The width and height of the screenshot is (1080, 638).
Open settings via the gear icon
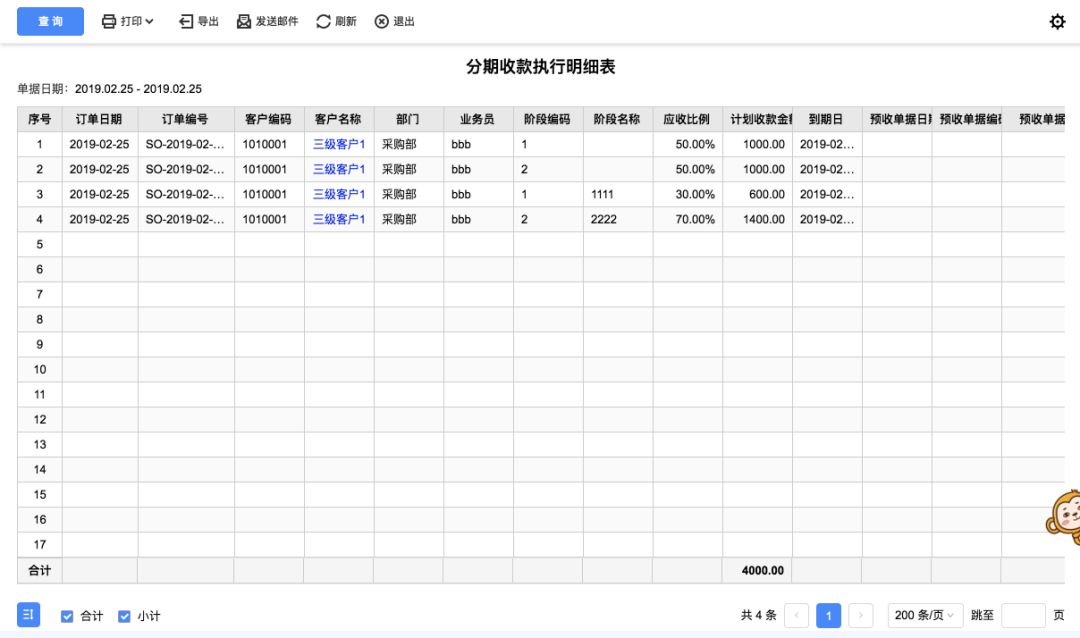[x=1057, y=21]
